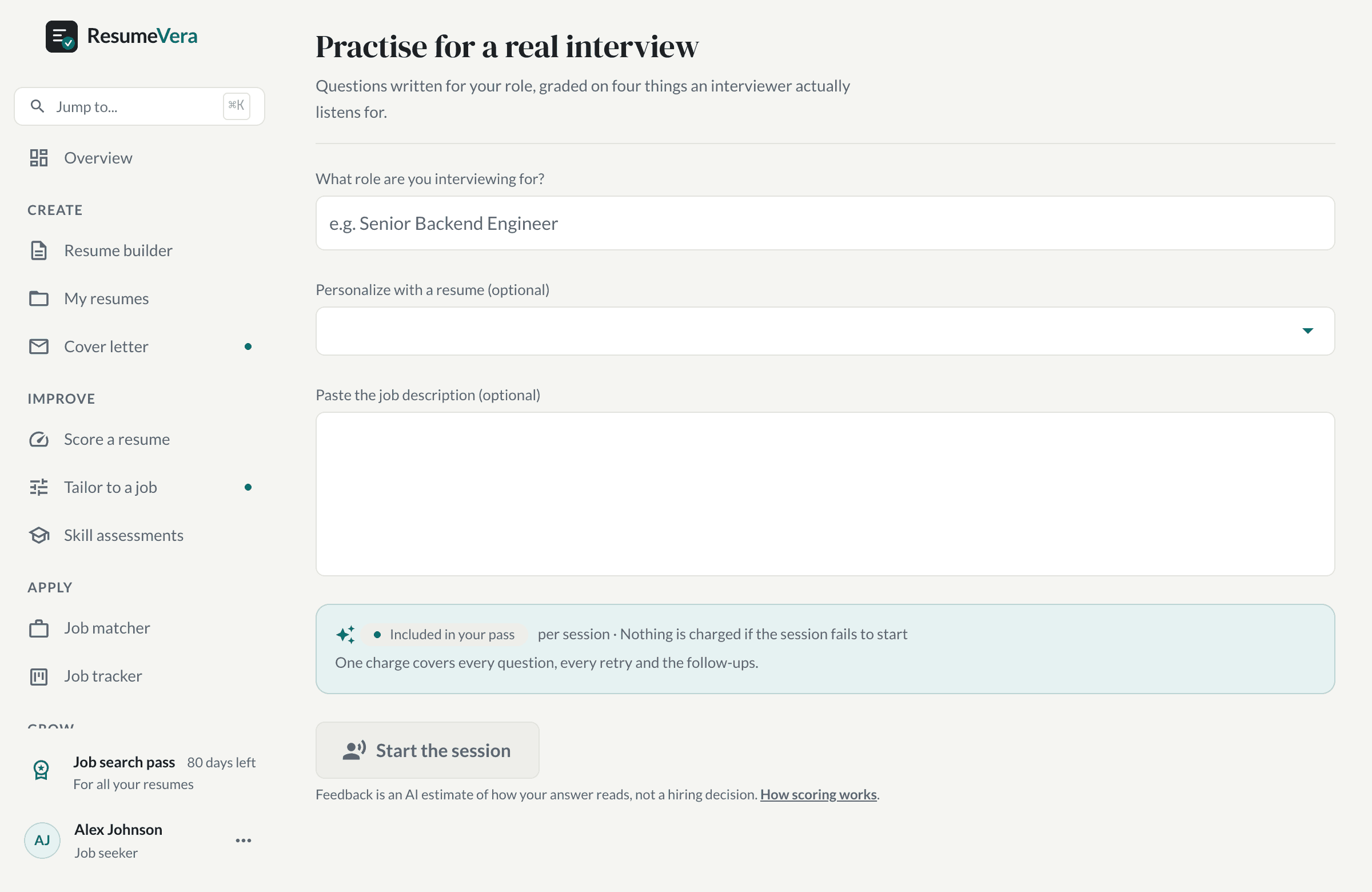Click the Jump to... search field
Viewport: 1372px width, 892px height.
(139, 106)
